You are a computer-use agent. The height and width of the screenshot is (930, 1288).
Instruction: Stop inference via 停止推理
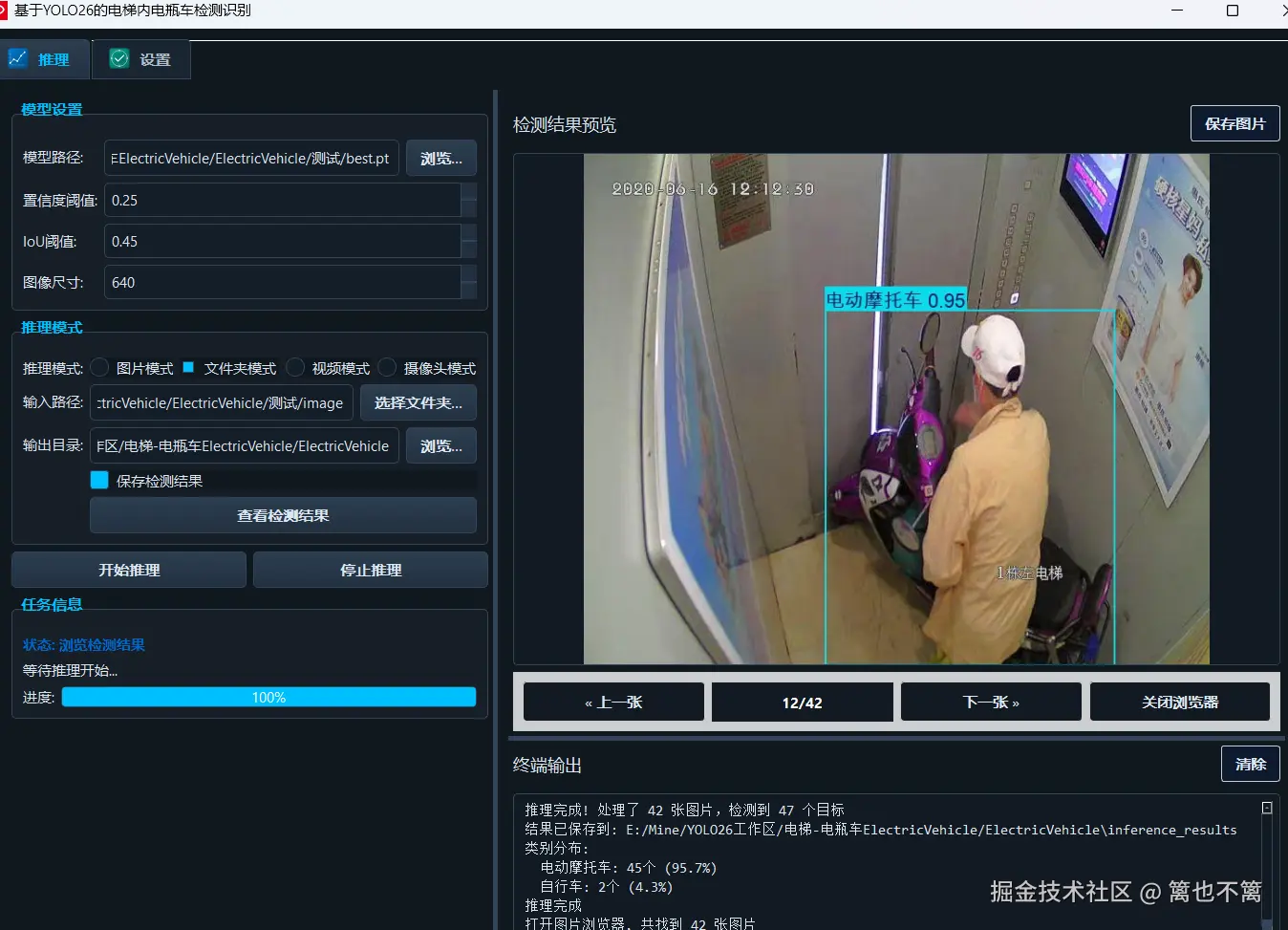pos(370,569)
